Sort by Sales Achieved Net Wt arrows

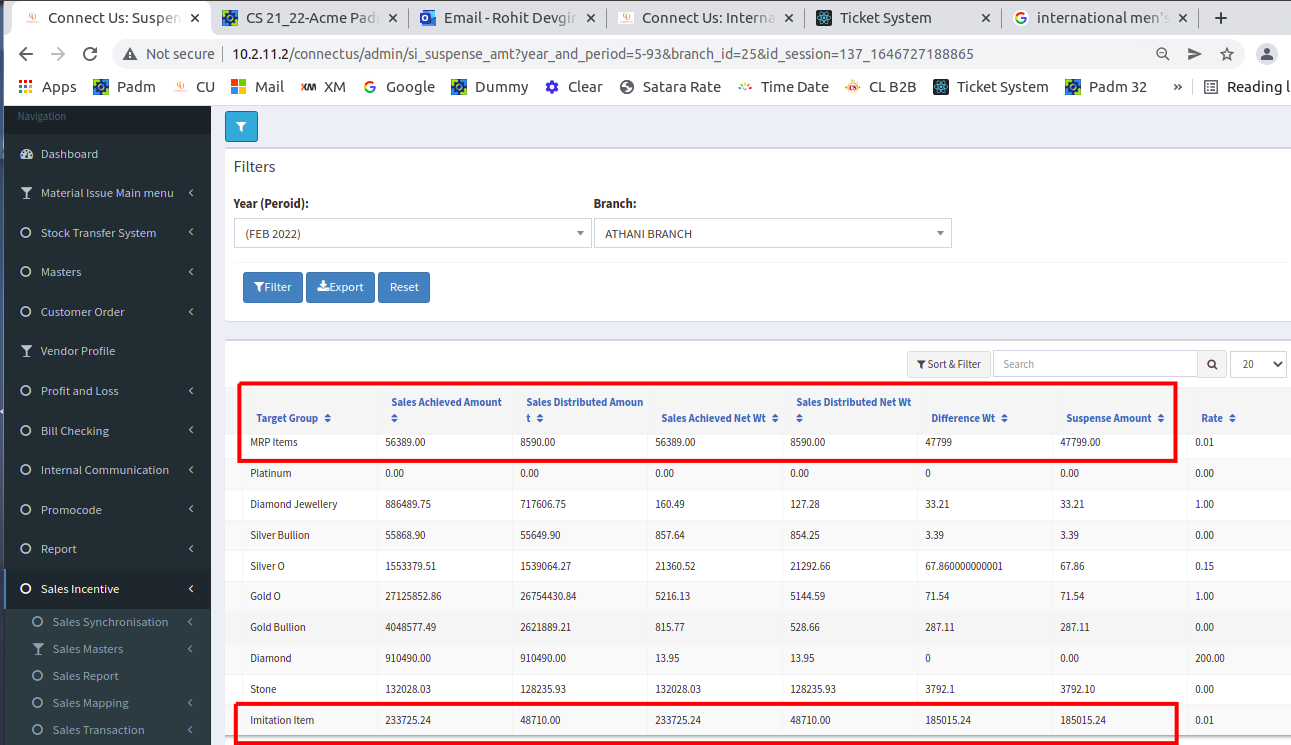tap(775, 418)
